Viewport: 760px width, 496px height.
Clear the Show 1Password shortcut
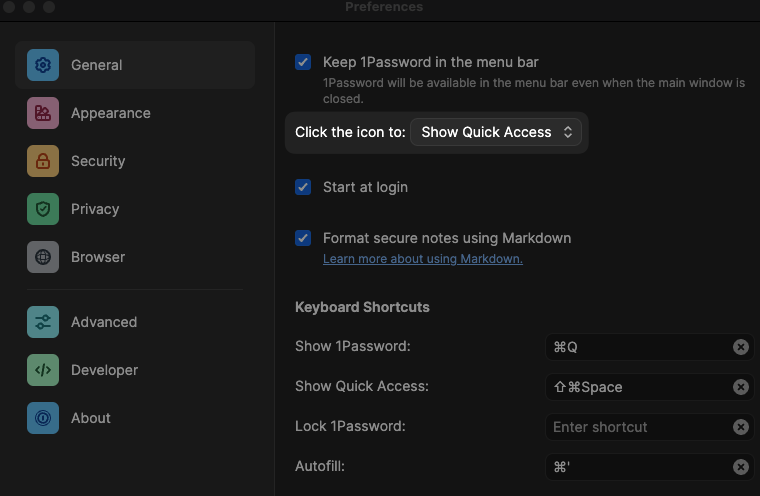tap(740, 347)
